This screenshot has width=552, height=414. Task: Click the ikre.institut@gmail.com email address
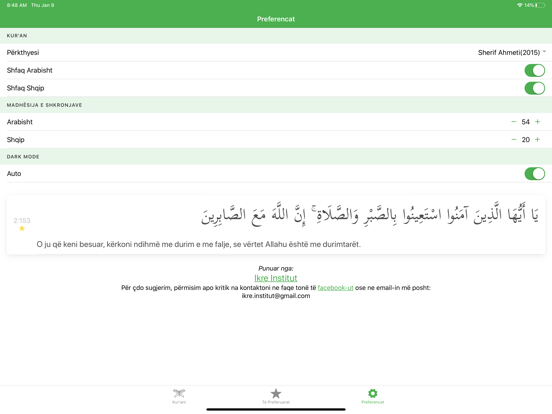tap(276, 296)
